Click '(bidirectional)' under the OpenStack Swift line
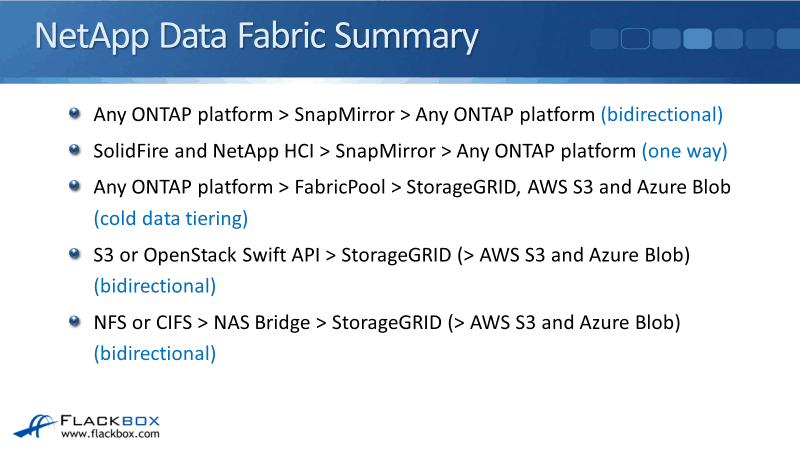The height and width of the screenshot is (450, 800). 155,285
